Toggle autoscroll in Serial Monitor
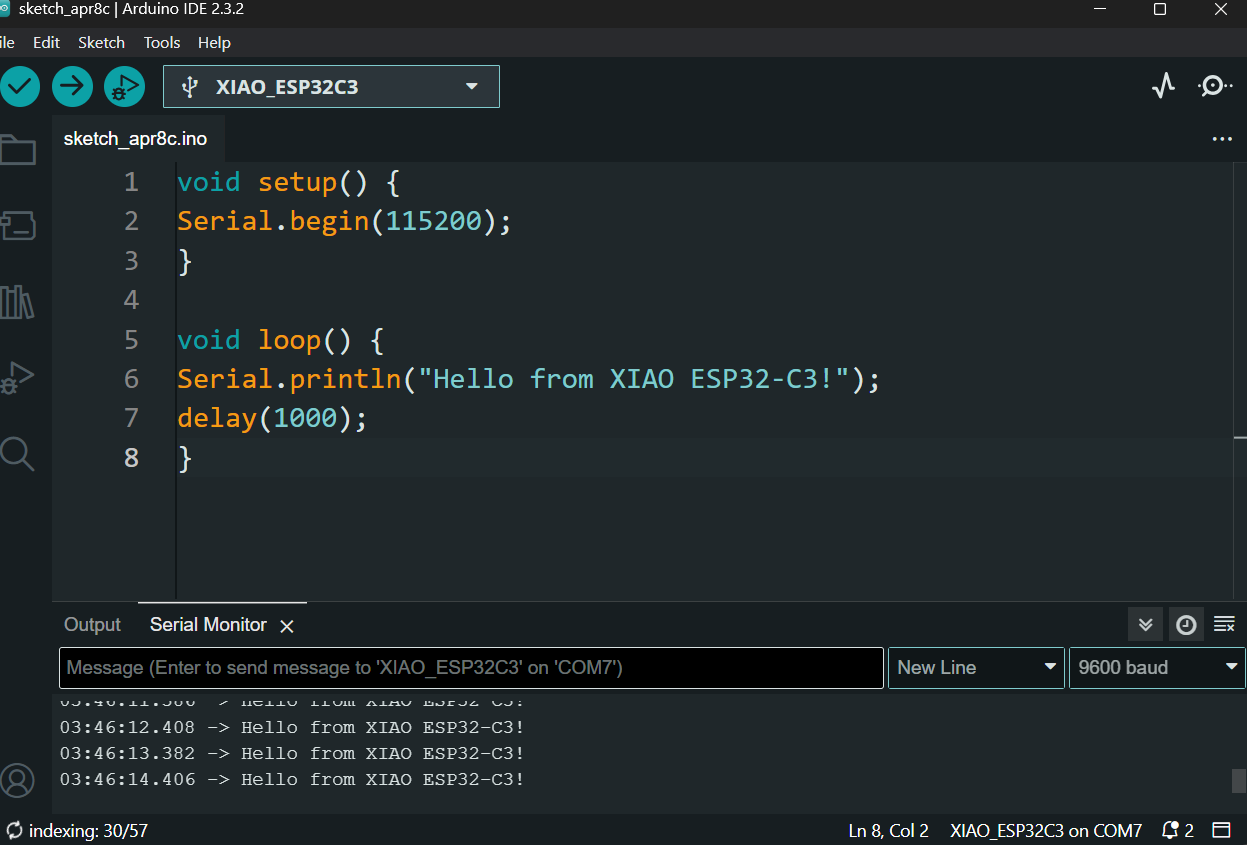Screen dimensions: 1247x845 (1145, 625)
